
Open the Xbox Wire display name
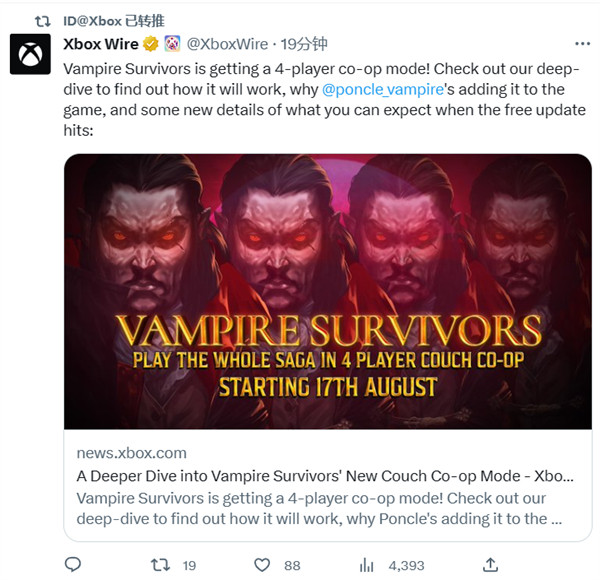click(x=101, y=44)
